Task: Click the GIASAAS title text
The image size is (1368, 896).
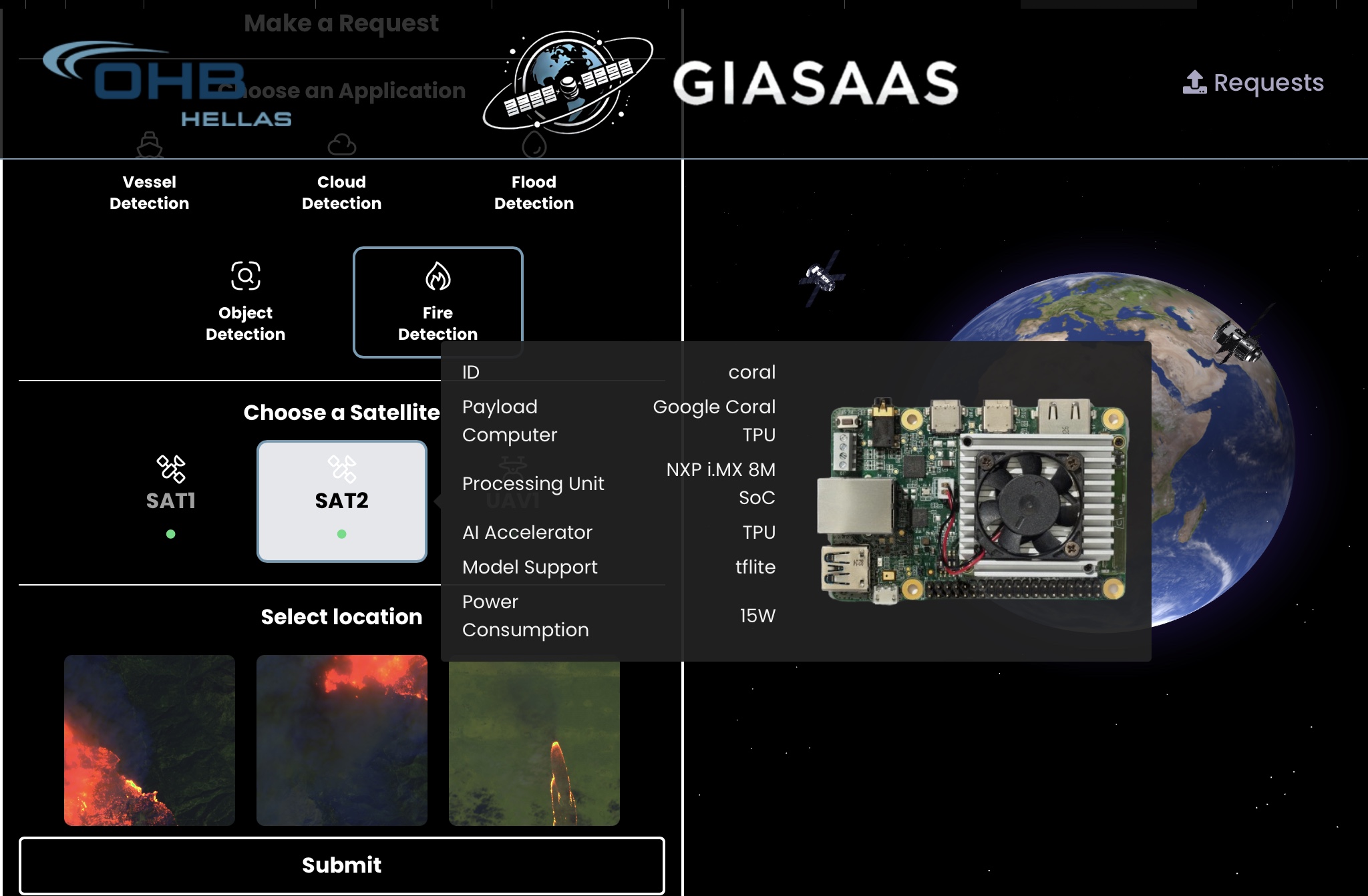Action: 816,83
